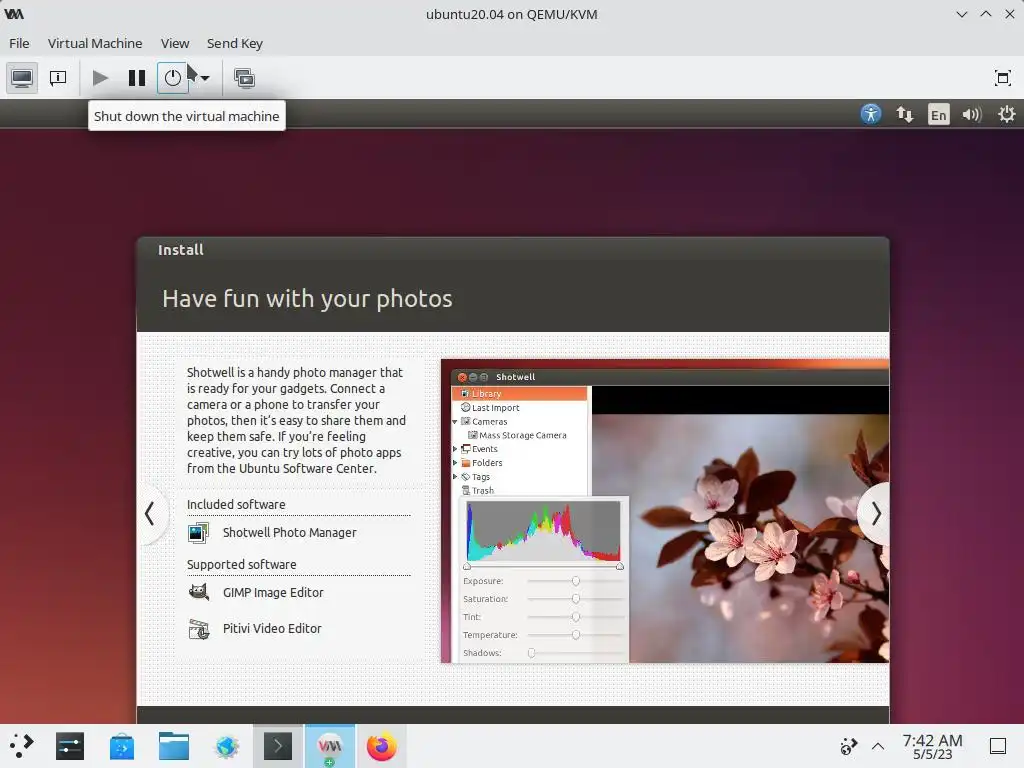The image size is (1024, 768).
Task: Show the graphical console view
Action: click(x=22, y=78)
